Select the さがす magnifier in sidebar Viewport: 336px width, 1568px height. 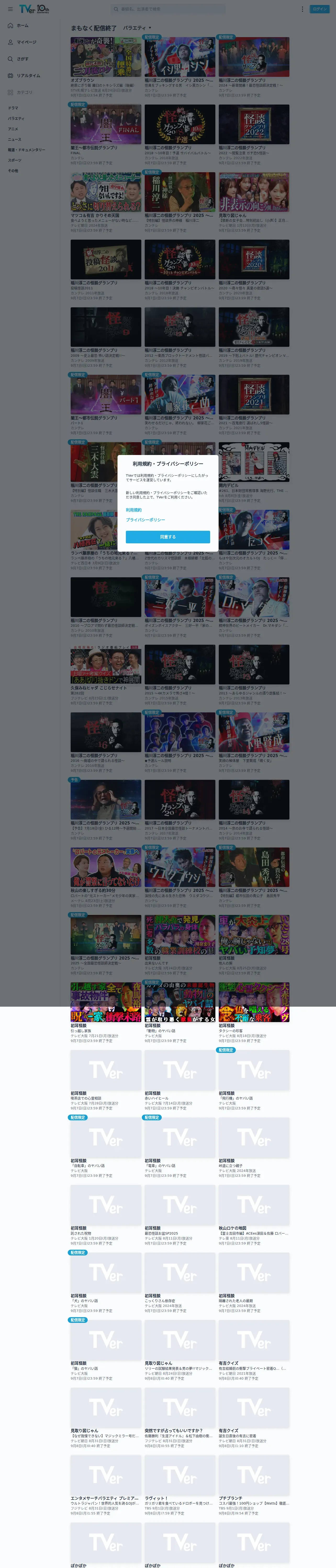coord(10,59)
